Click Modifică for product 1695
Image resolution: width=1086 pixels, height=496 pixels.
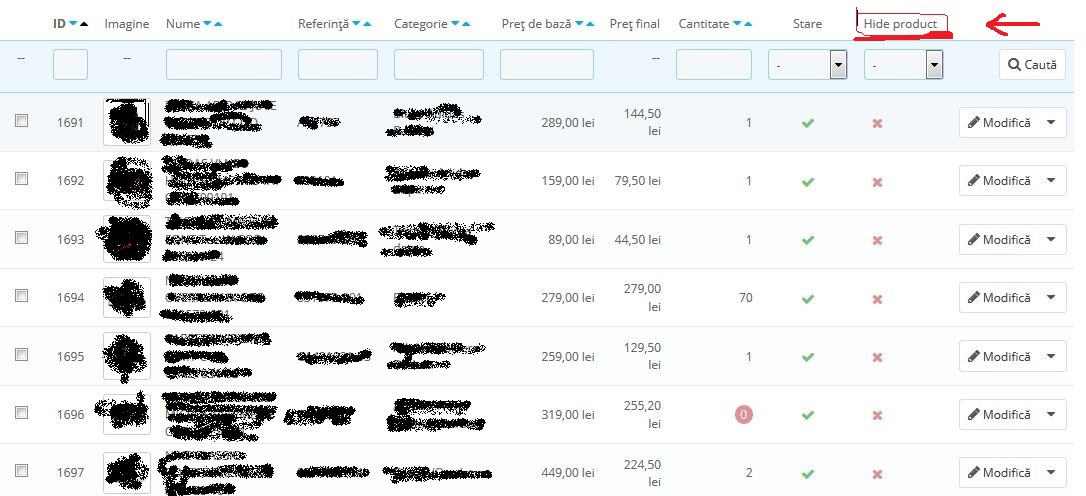pyautogui.click(x=999, y=357)
